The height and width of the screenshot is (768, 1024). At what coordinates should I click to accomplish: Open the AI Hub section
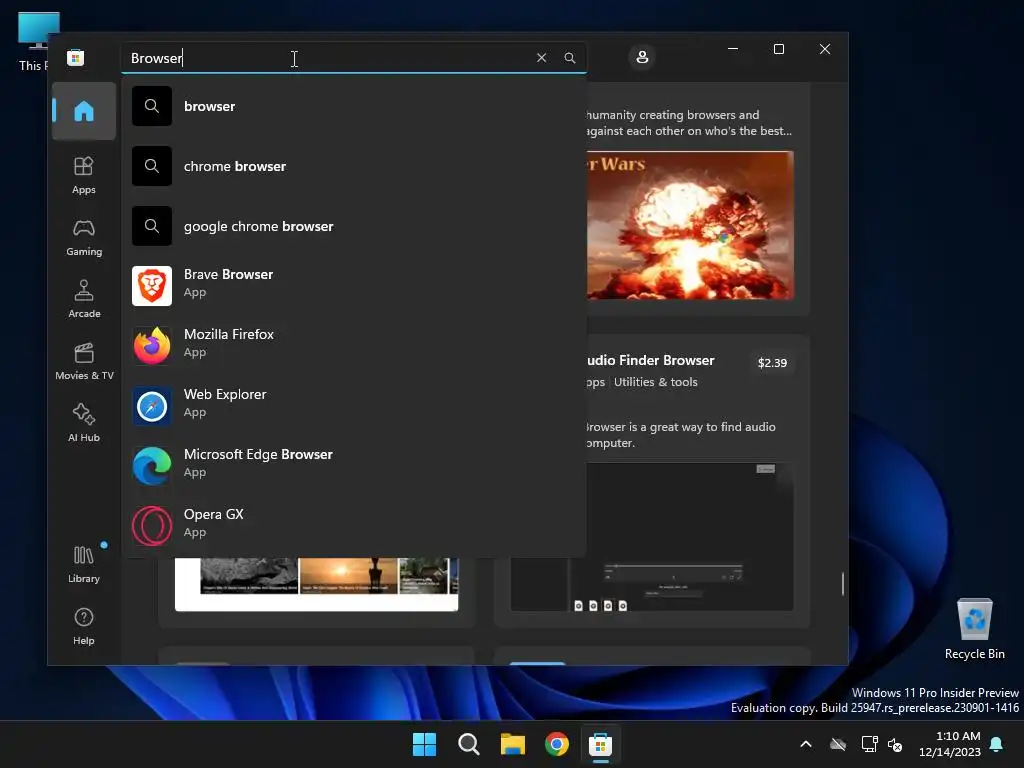click(x=84, y=423)
